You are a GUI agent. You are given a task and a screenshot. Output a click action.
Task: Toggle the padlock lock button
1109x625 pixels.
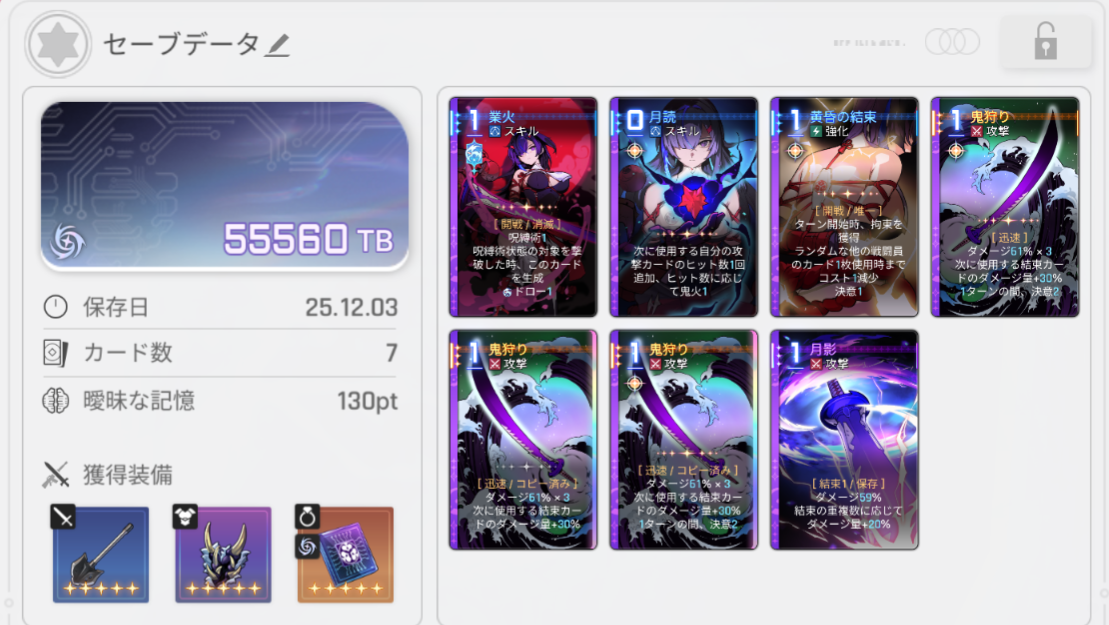point(1045,41)
